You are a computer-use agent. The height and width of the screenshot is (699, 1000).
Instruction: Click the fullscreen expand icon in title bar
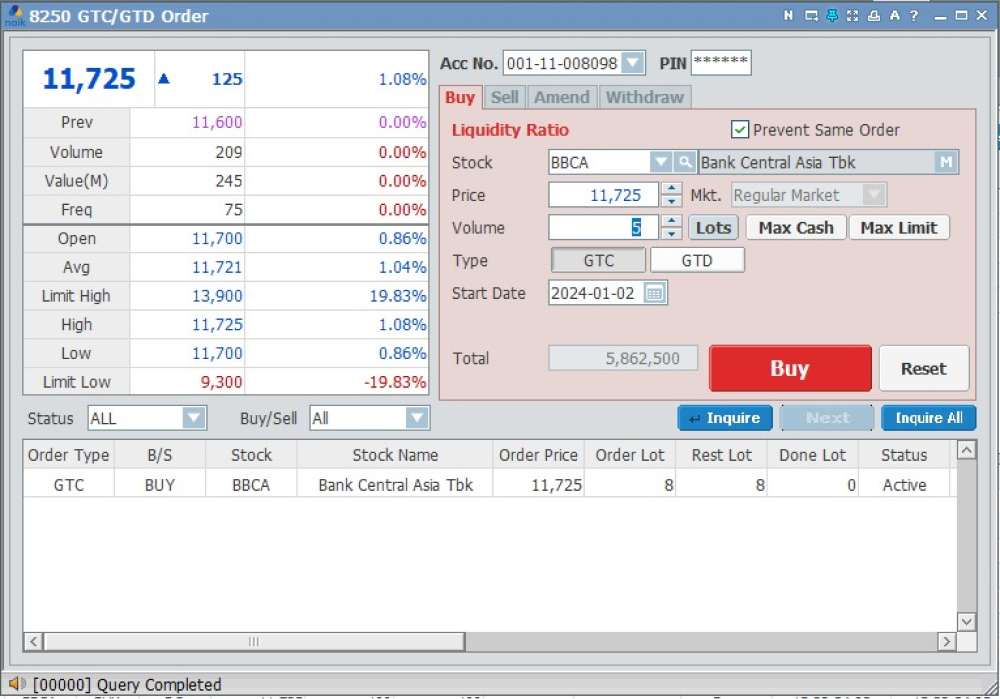[853, 16]
